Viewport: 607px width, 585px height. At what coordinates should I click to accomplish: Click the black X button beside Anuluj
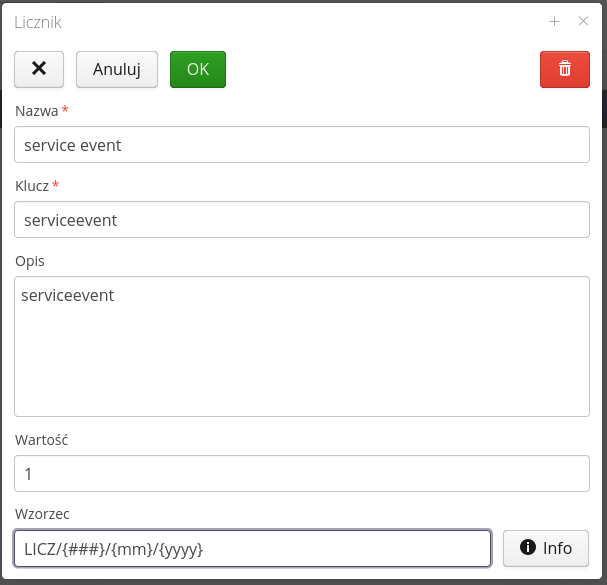click(x=39, y=69)
